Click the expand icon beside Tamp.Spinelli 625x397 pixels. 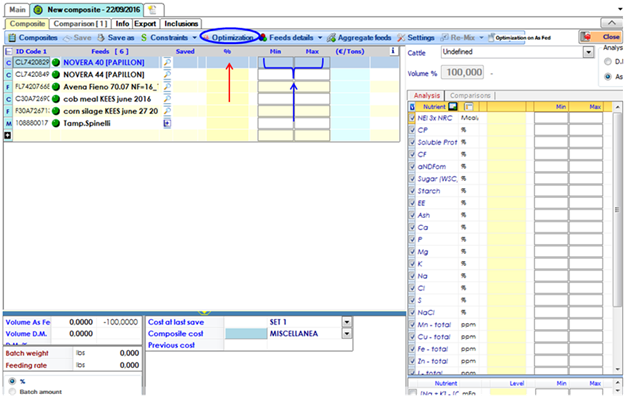click(167, 123)
